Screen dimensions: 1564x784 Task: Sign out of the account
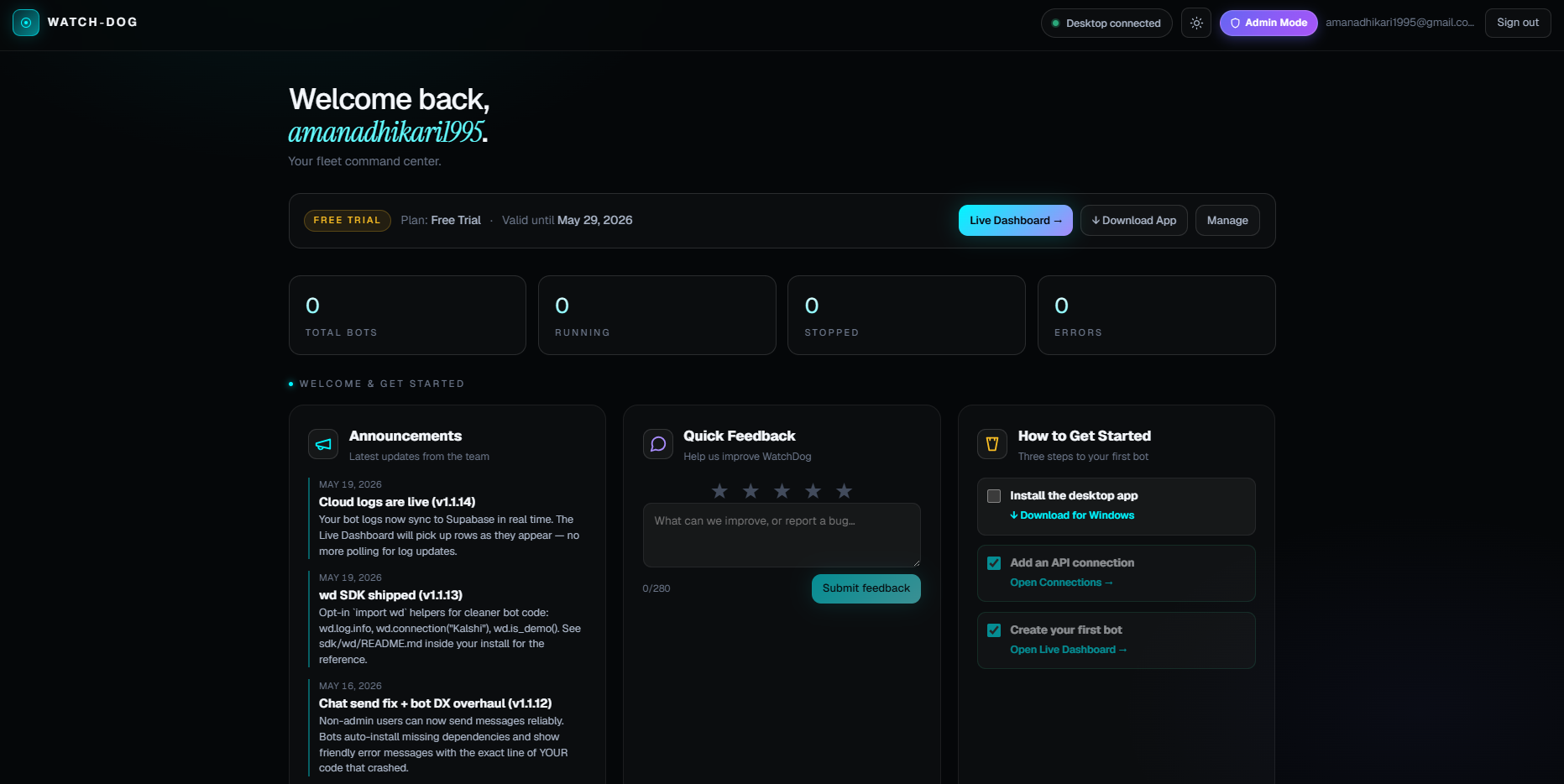pyautogui.click(x=1518, y=23)
